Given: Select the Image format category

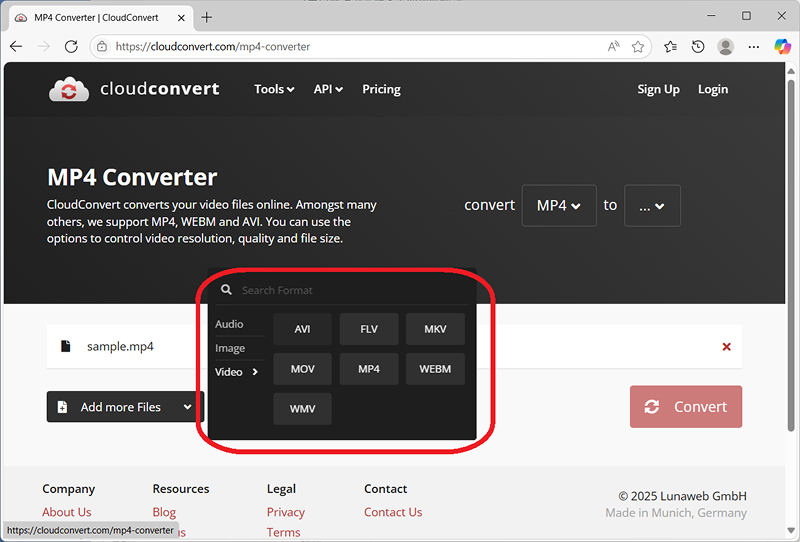Looking at the screenshot, I should [230, 348].
